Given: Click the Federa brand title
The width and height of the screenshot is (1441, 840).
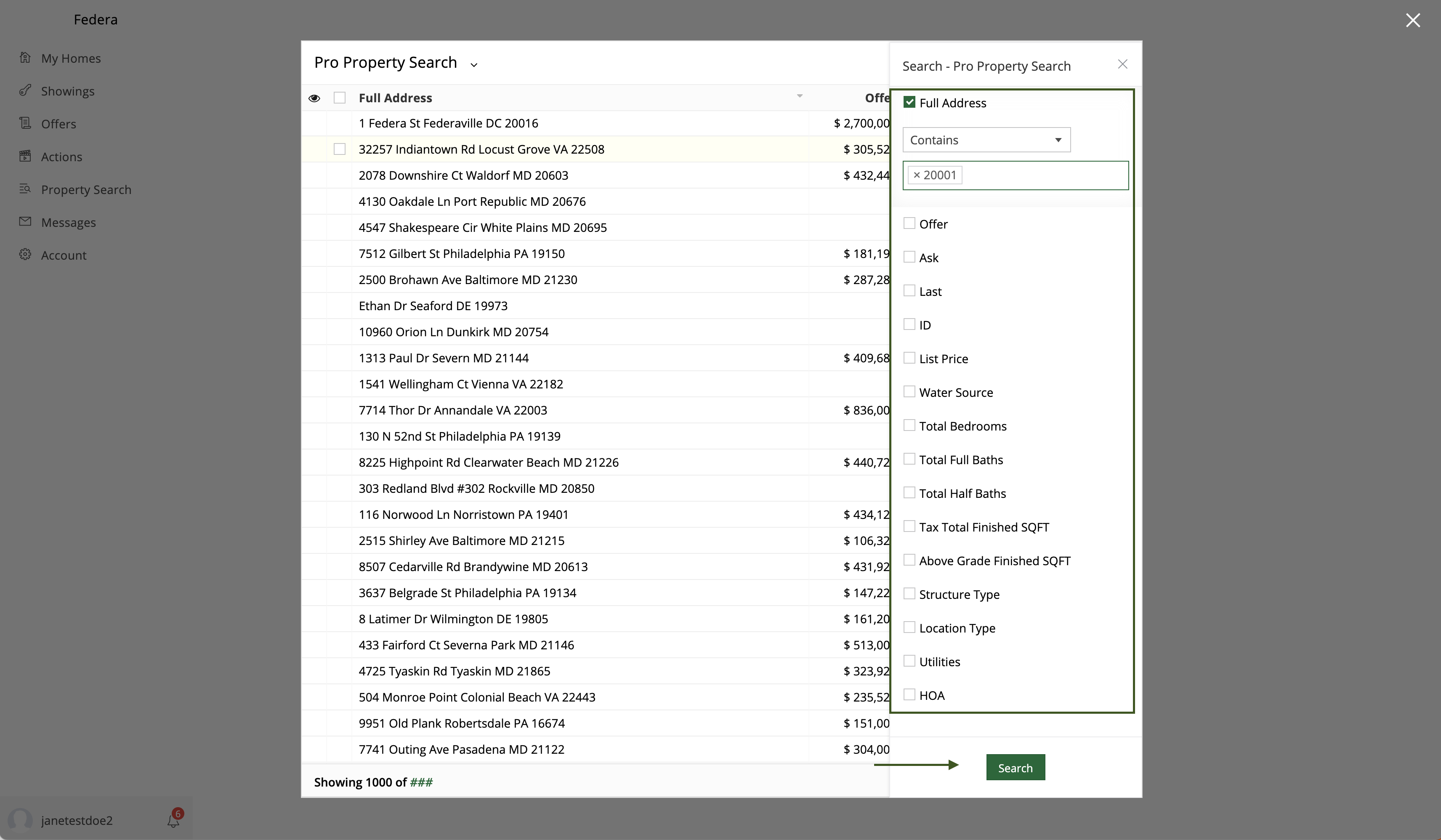Looking at the screenshot, I should pos(96,19).
